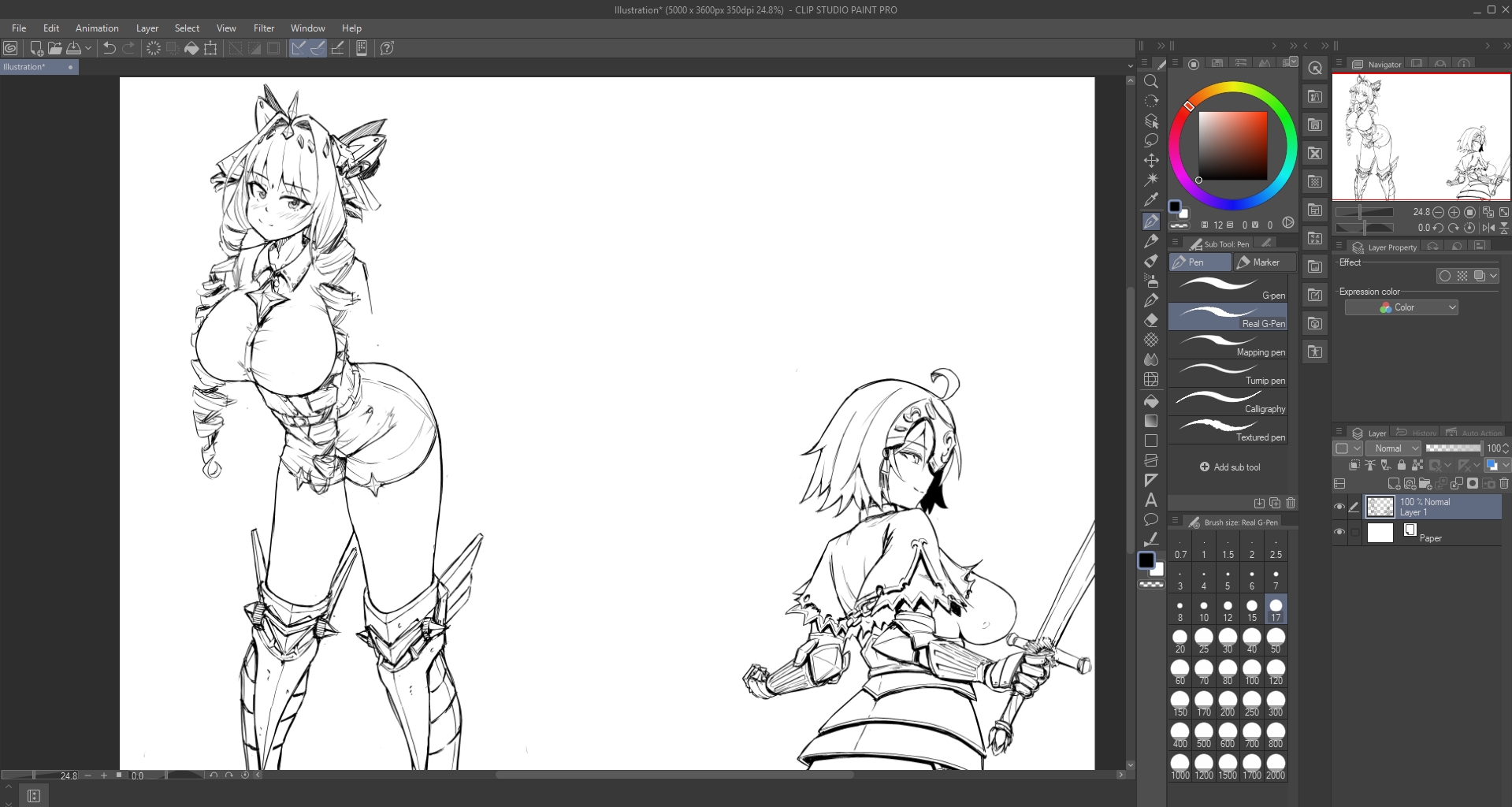Open the Layer panel menu
1512x807 pixels.
coord(1339,433)
